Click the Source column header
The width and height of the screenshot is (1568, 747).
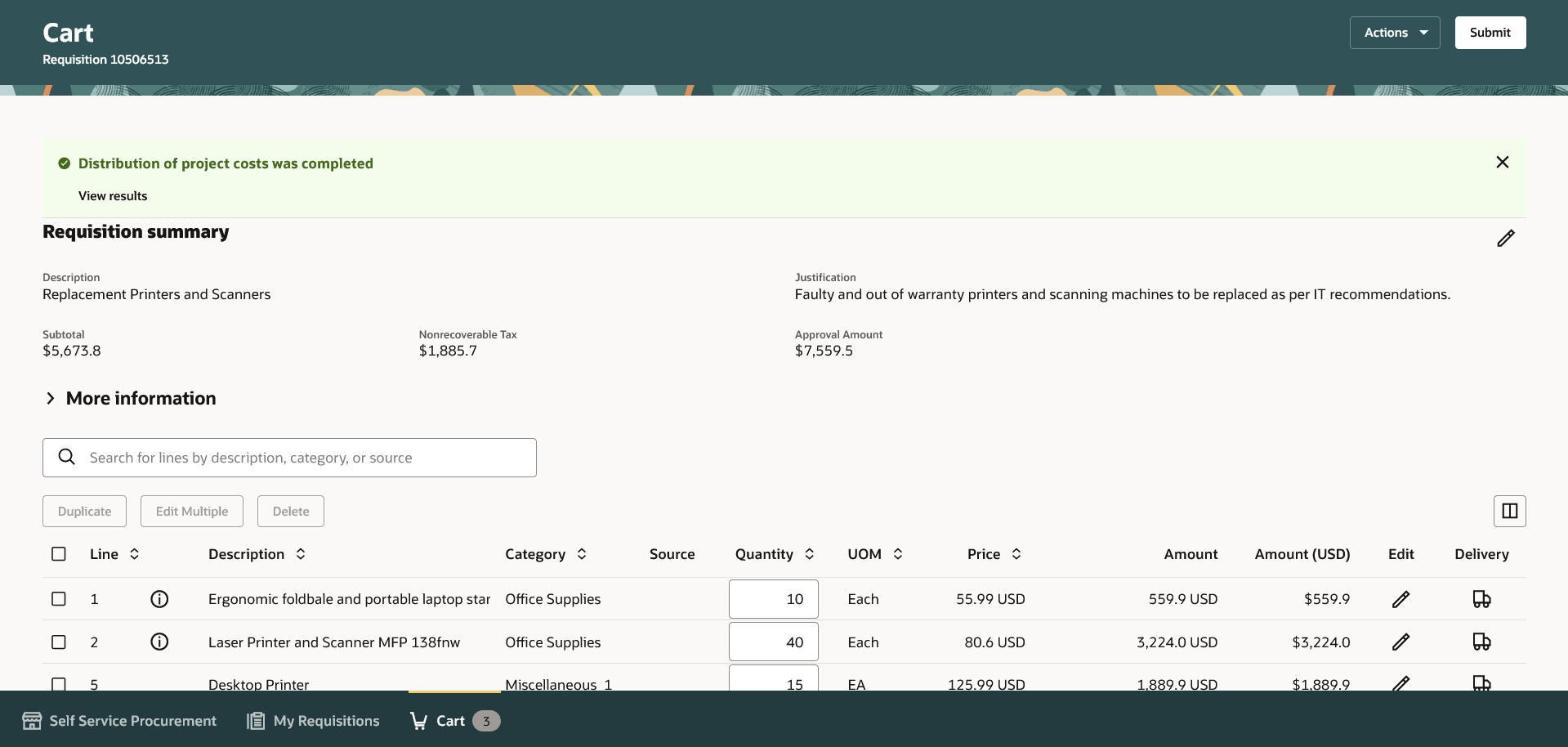(x=672, y=554)
